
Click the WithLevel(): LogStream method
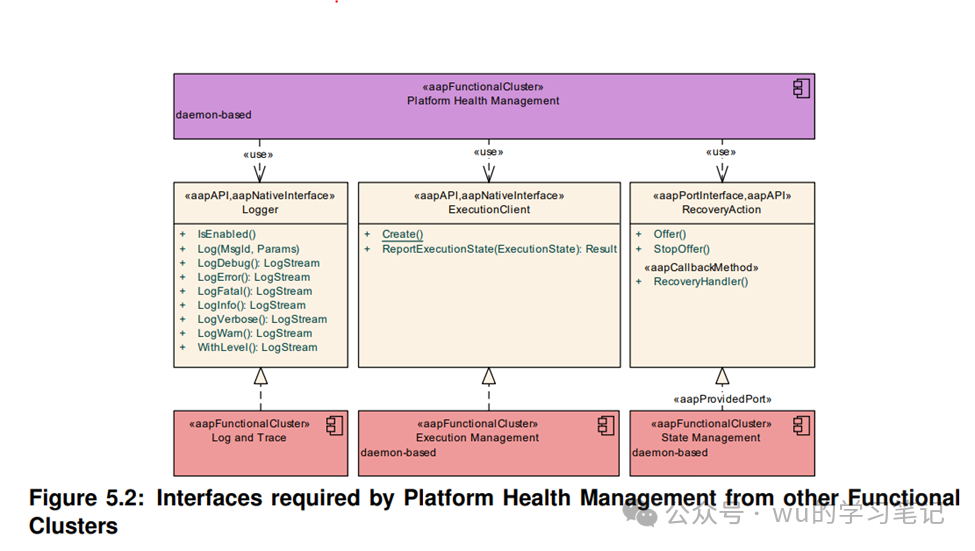tap(257, 347)
